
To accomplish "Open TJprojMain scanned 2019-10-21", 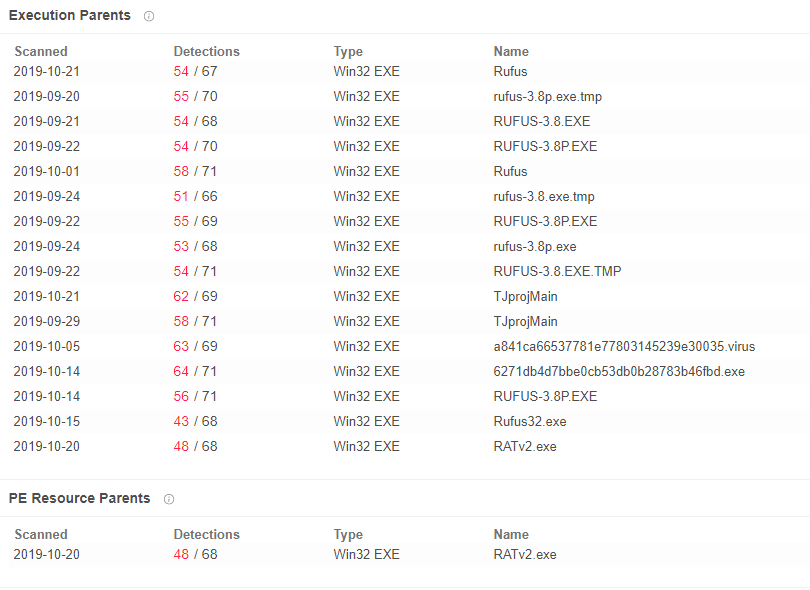I will tap(525, 297).
